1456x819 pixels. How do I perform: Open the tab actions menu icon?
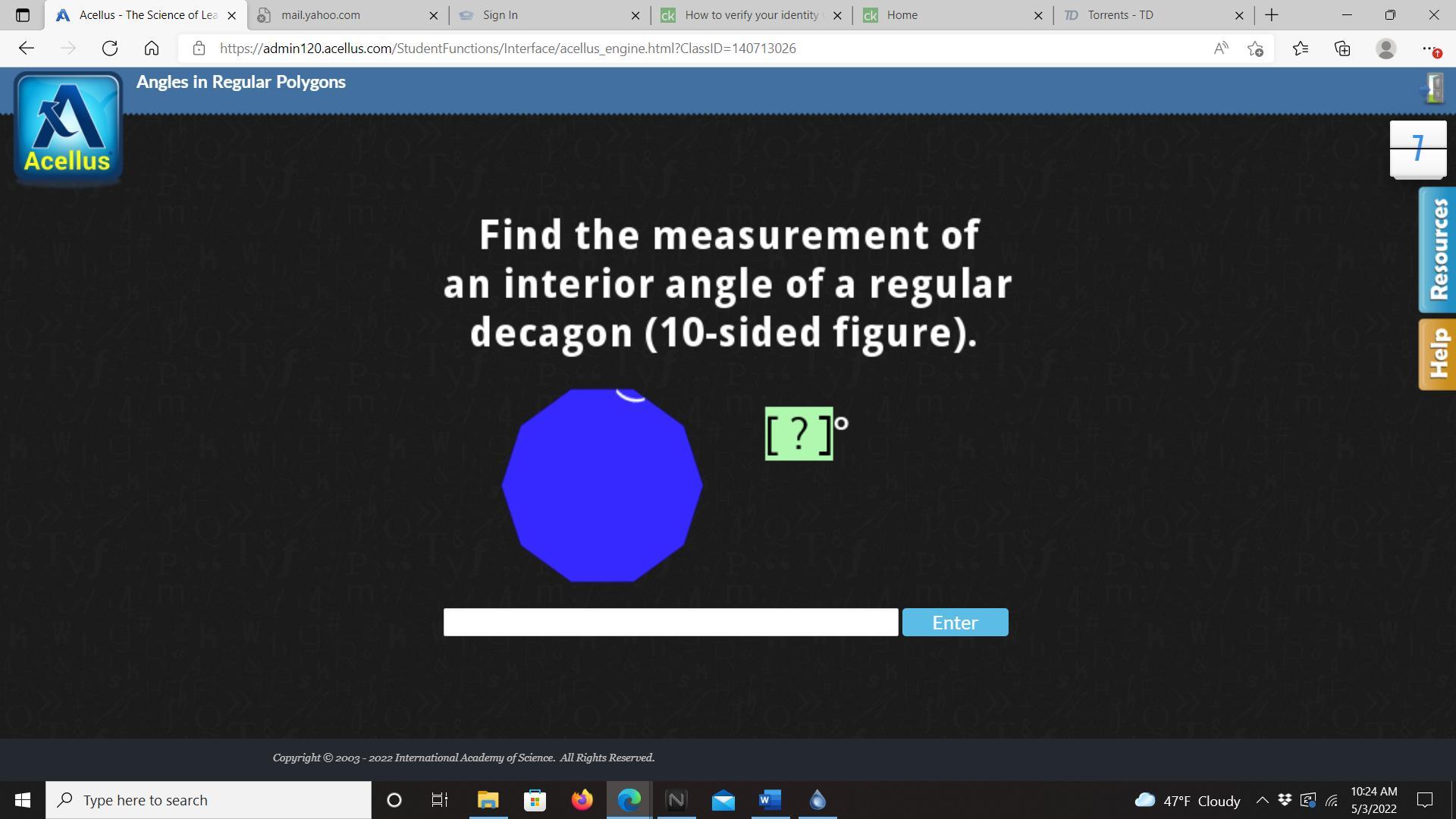click(x=22, y=15)
